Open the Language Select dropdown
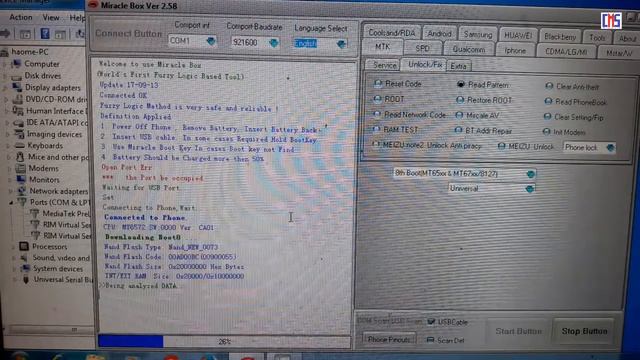Screen dimensions: 640x360 pyautogui.click(x=342, y=44)
